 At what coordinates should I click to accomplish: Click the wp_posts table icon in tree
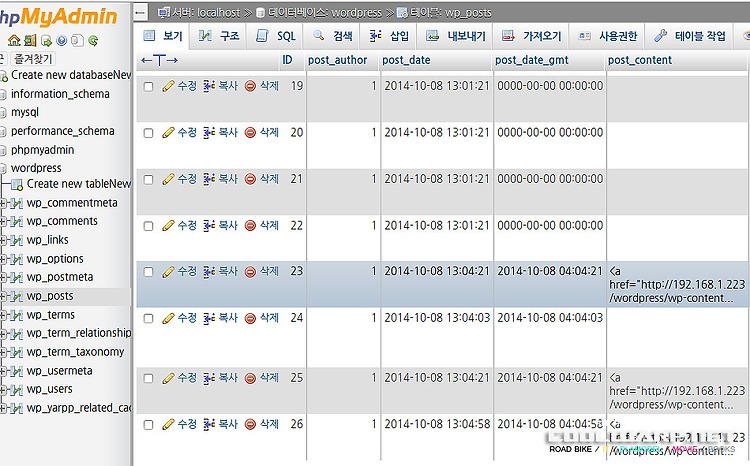tap(17, 297)
